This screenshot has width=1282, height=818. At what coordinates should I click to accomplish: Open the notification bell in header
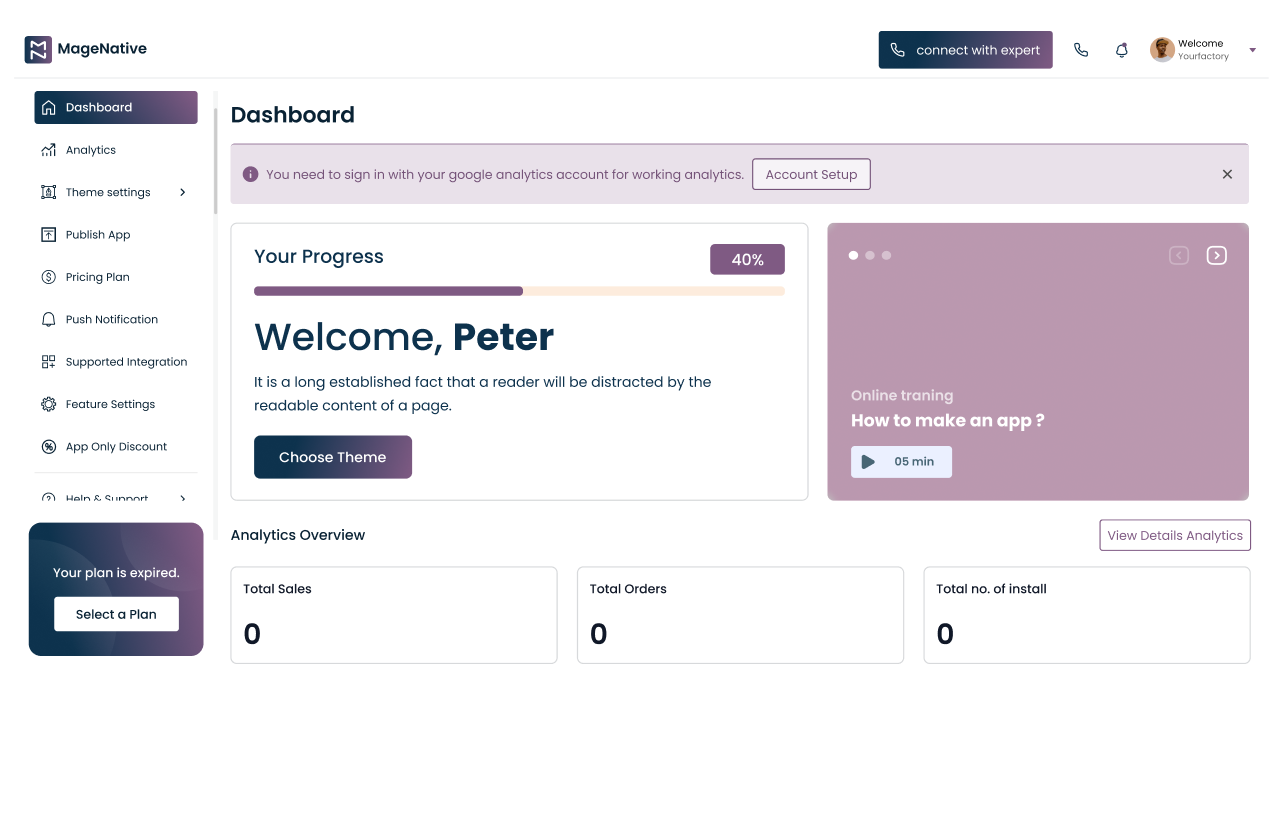tap(1122, 50)
